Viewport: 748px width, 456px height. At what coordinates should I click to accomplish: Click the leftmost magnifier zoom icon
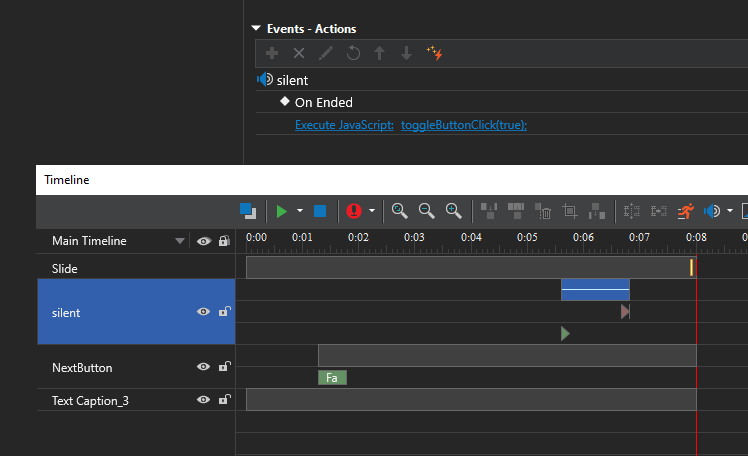coord(400,211)
